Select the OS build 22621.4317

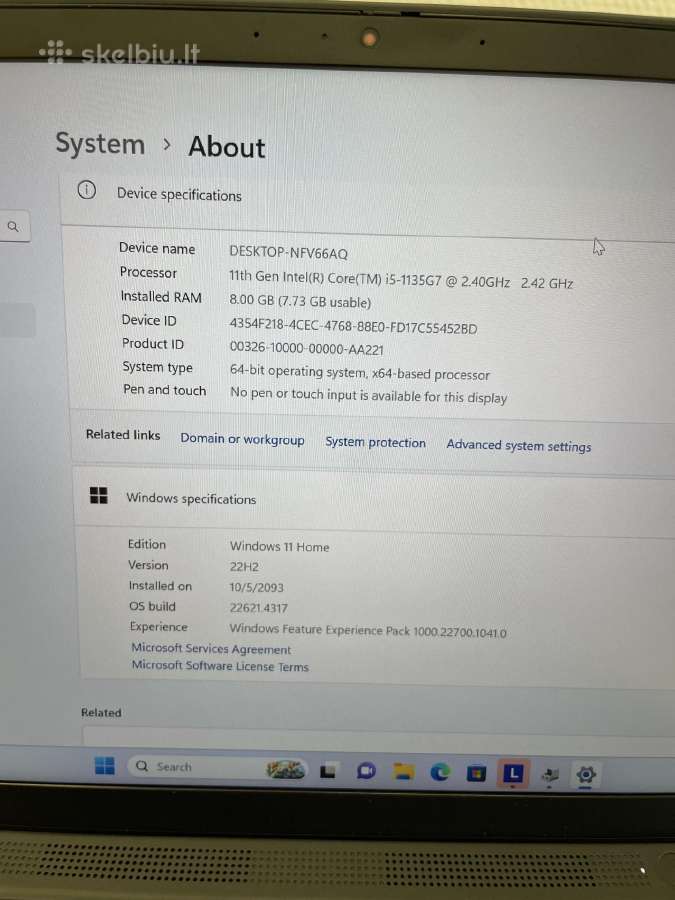[x=258, y=608]
